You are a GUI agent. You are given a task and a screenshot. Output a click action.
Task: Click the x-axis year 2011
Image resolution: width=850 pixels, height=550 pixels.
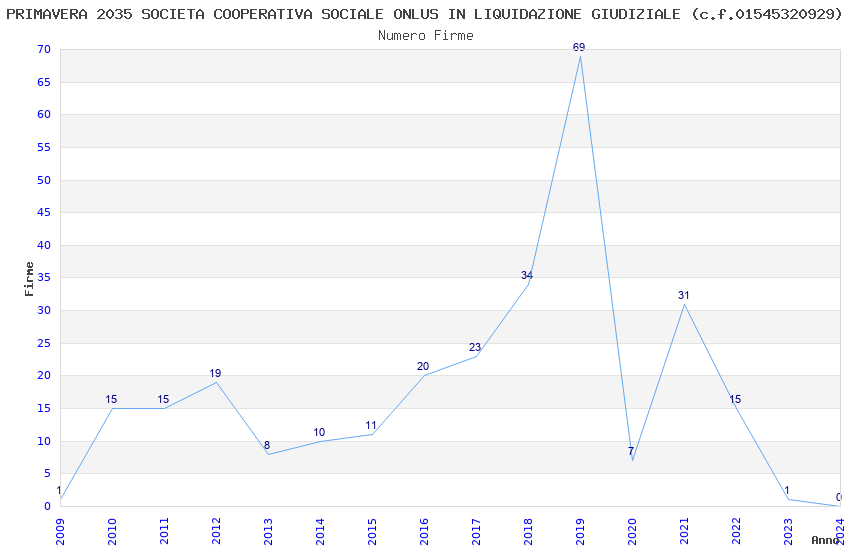point(164,531)
